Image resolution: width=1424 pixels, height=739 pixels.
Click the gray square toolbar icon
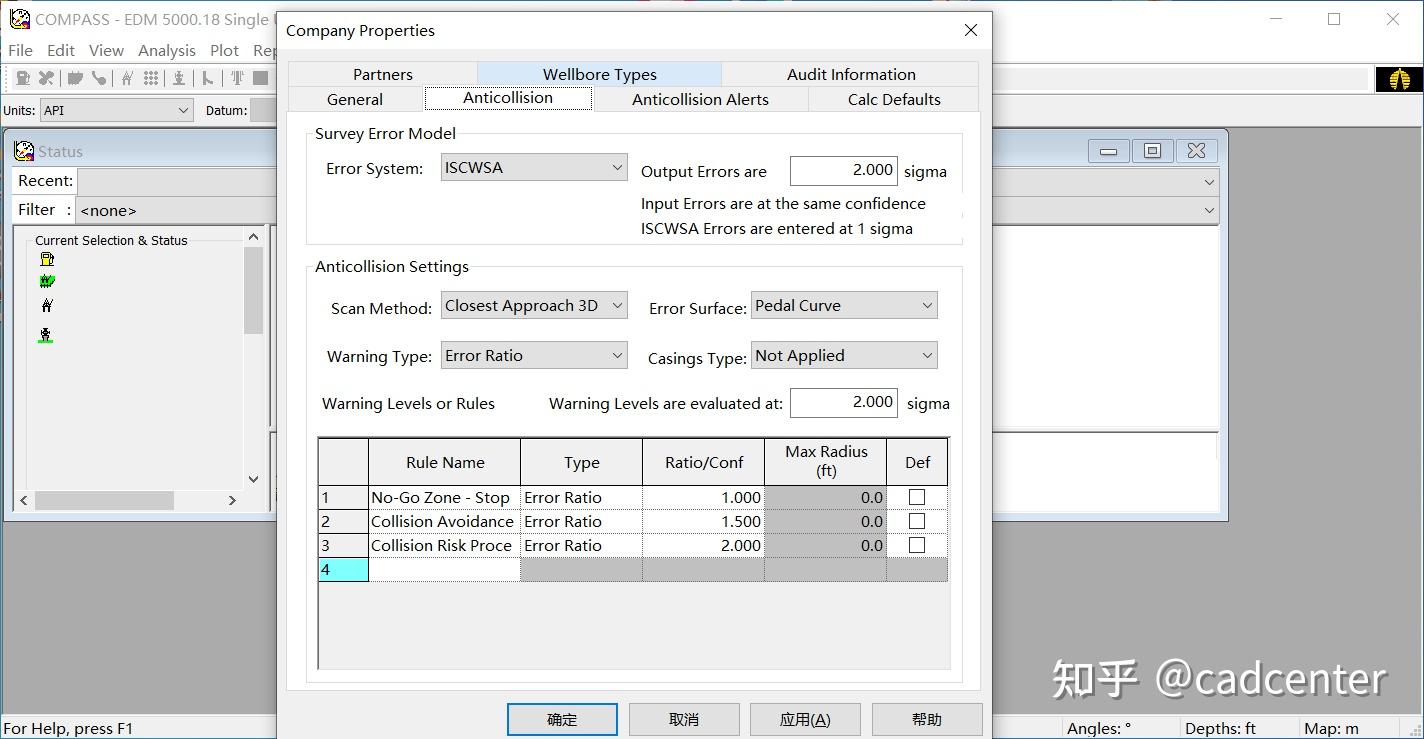(x=261, y=78)
